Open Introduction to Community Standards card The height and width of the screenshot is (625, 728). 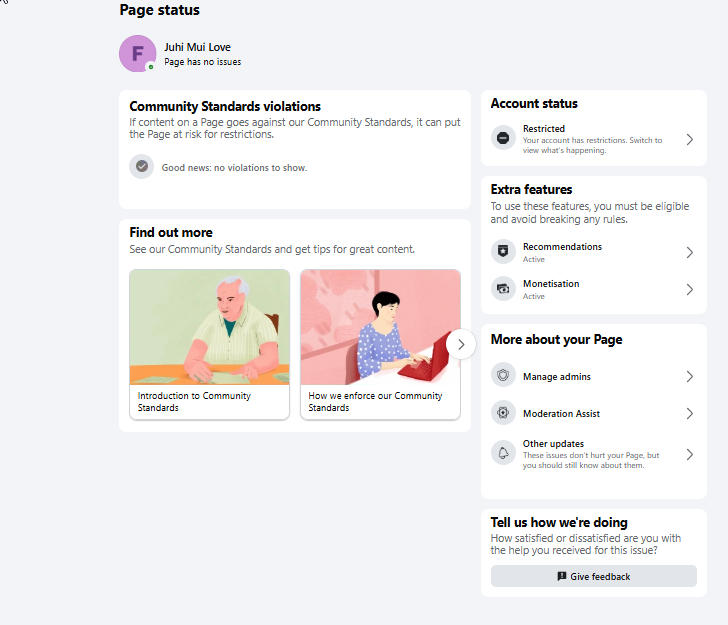209,345
